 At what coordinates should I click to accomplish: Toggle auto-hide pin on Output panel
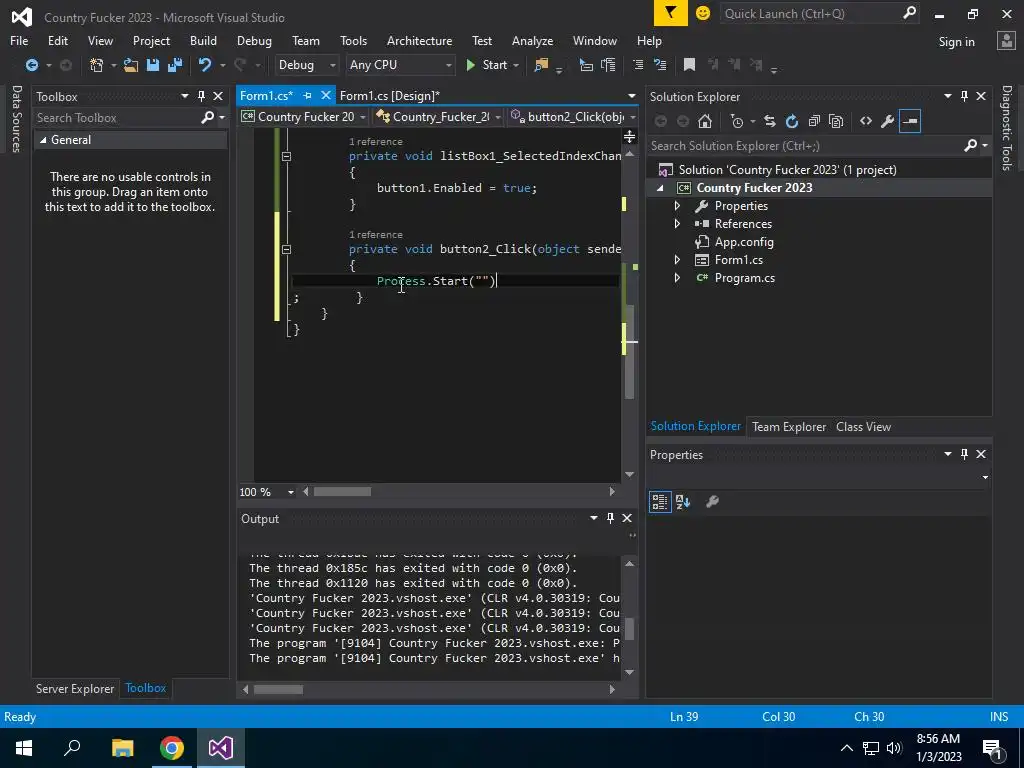[x=611, y=518]
